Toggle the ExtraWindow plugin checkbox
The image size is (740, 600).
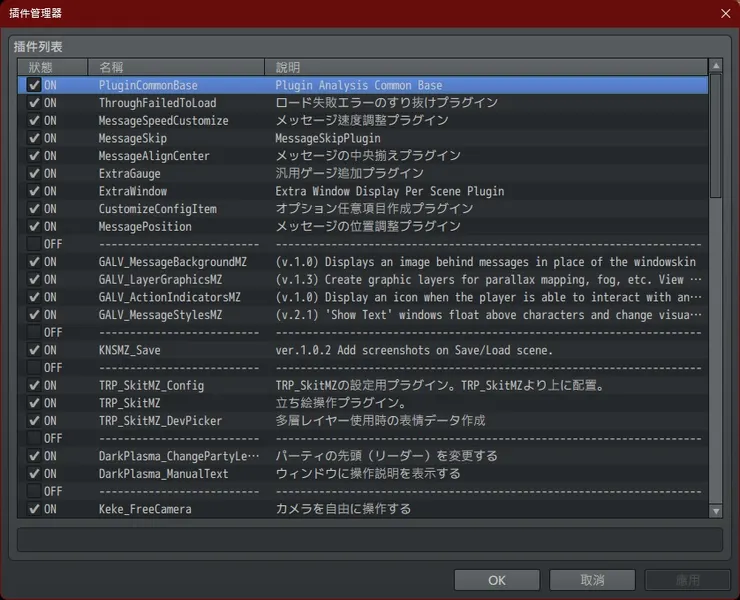(34, 191)
